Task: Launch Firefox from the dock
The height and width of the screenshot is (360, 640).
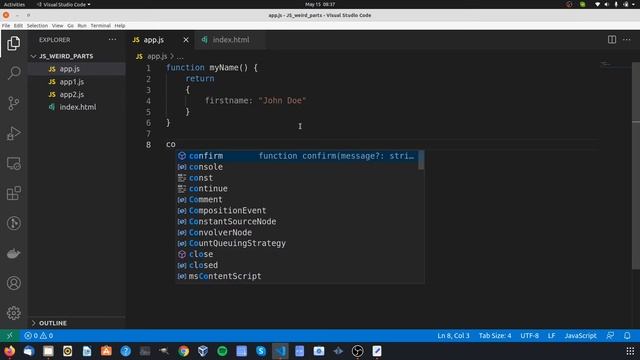Action: point(9,351)
